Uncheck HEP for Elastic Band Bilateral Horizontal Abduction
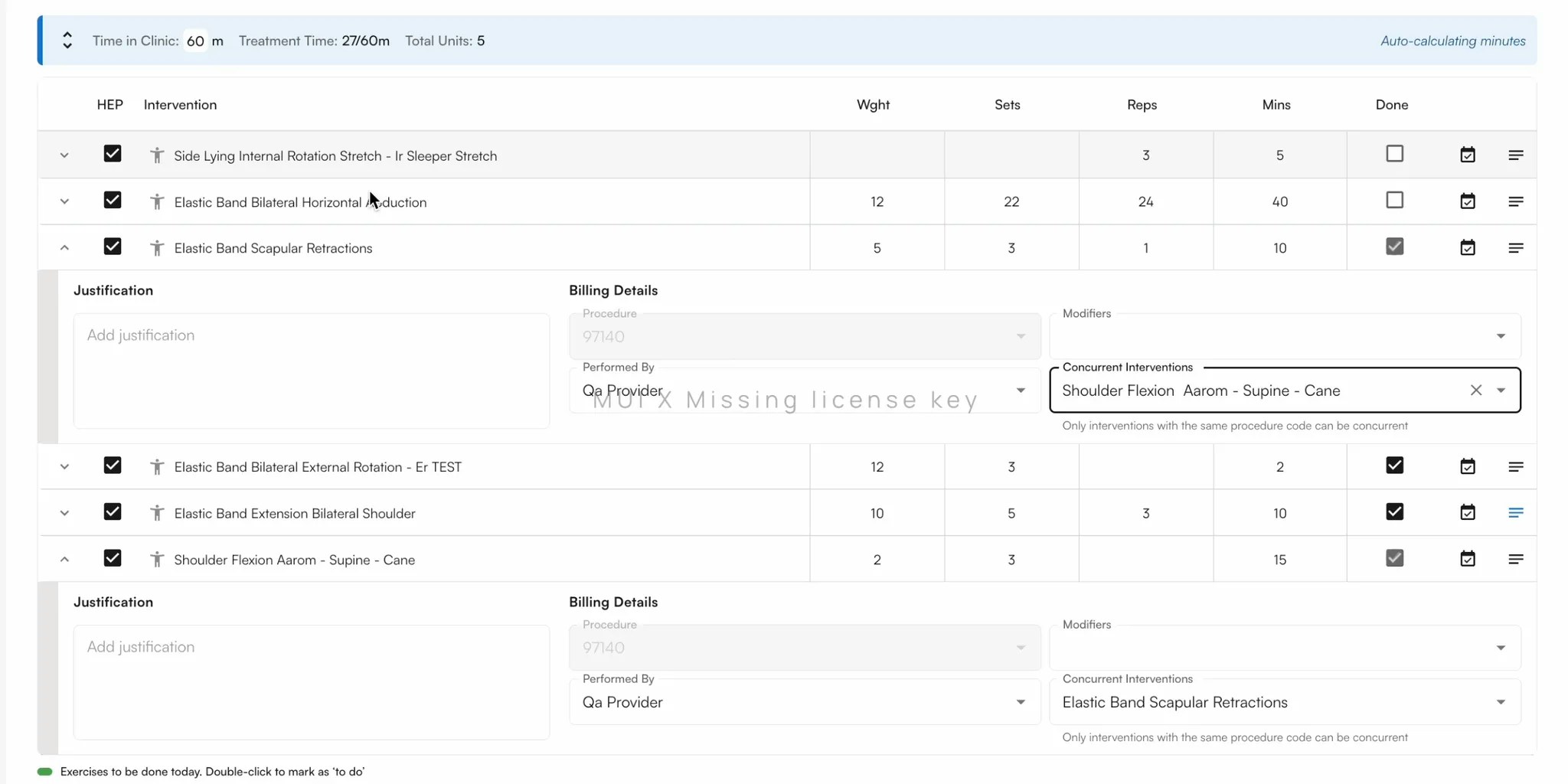Image resolution: width=1568 pixels, height=784 pixels. (x=113, y=201)
